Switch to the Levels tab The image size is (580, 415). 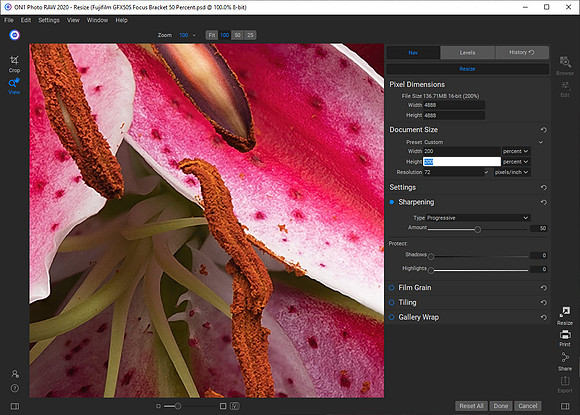(467, 53)
